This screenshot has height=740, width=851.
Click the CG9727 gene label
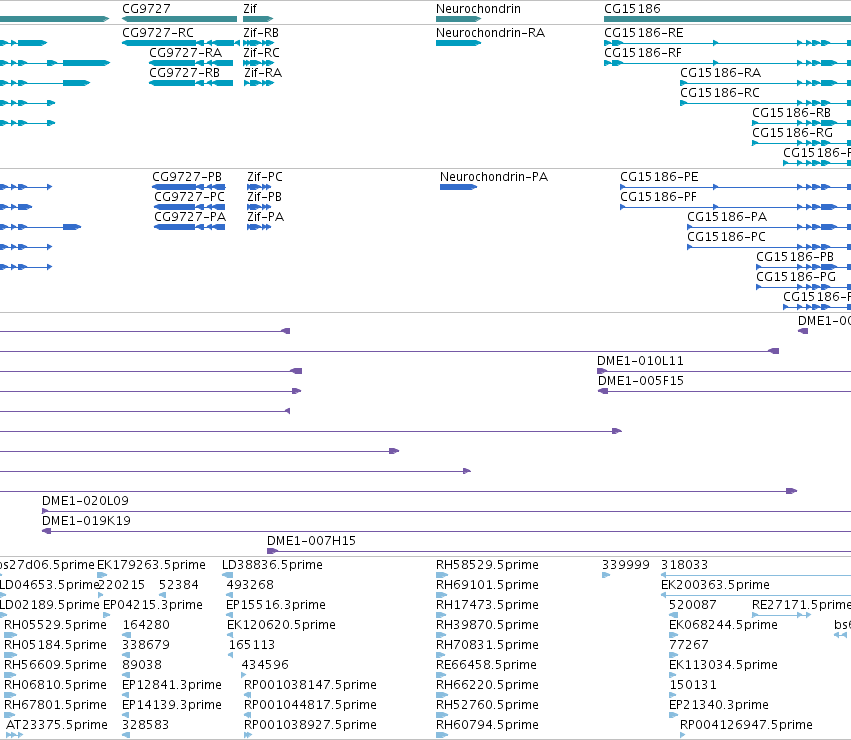click(x=146, y=9)
